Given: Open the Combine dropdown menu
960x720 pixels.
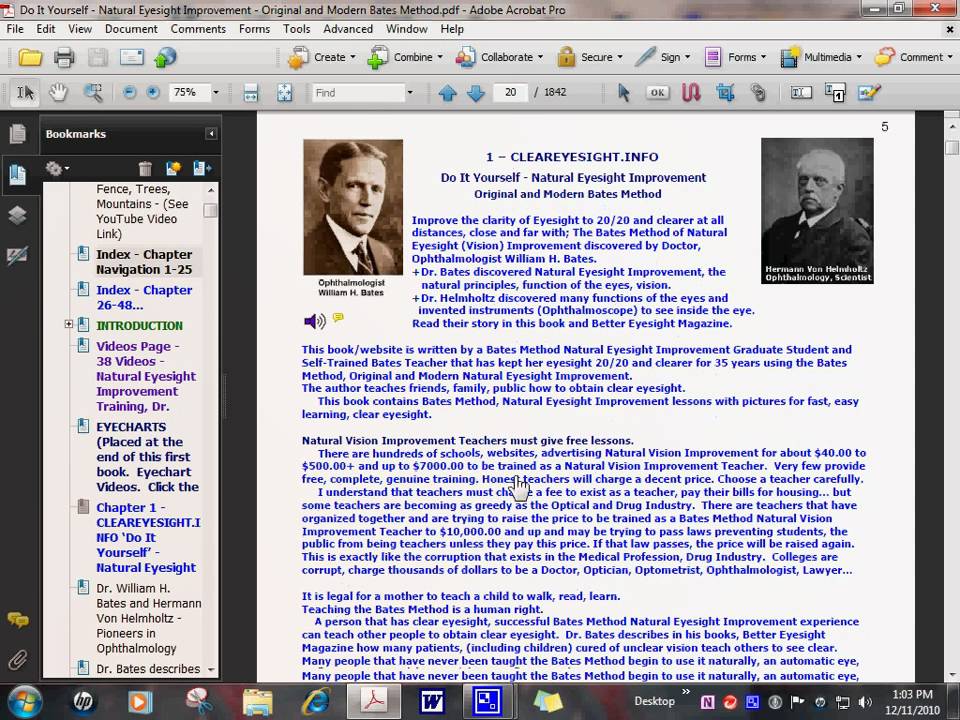Looking at the screenshot, I should tap(405, 57).
